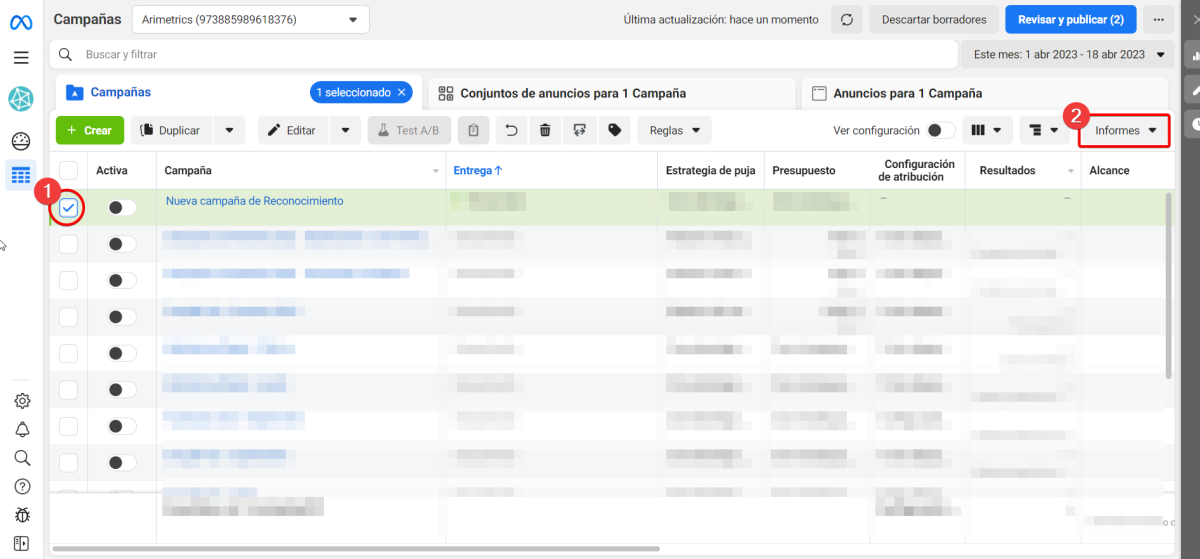Click Revisar y publicar button
The width and height of the screenshot is (1200, 559).
1070,19
